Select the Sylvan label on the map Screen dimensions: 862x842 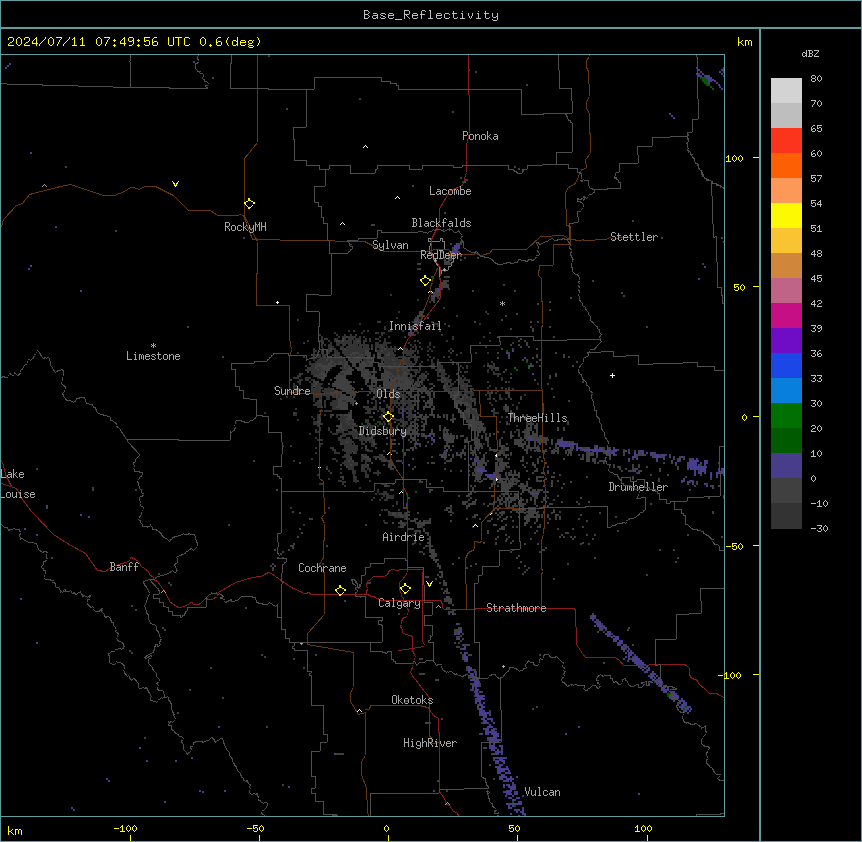tap(390, 245)
